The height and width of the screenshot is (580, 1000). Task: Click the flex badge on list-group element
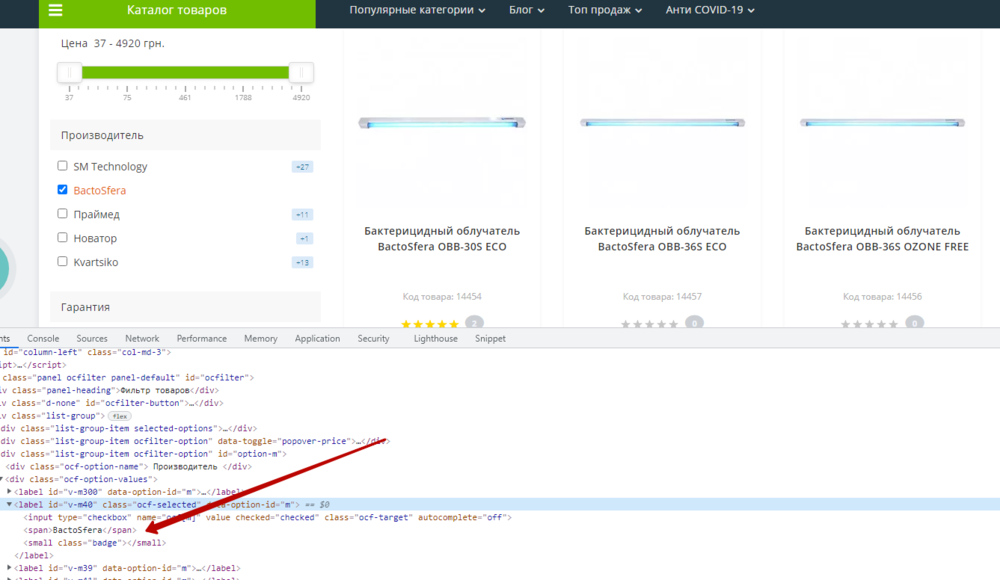[x=120, y=415]
